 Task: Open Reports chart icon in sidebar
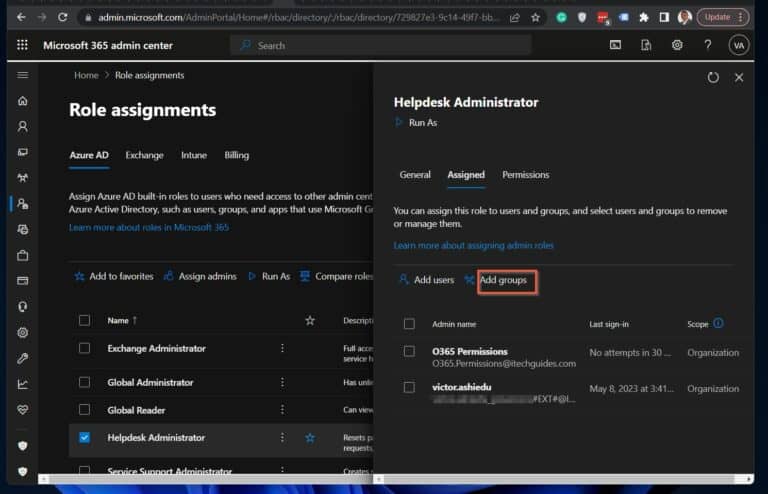[23, 384]
